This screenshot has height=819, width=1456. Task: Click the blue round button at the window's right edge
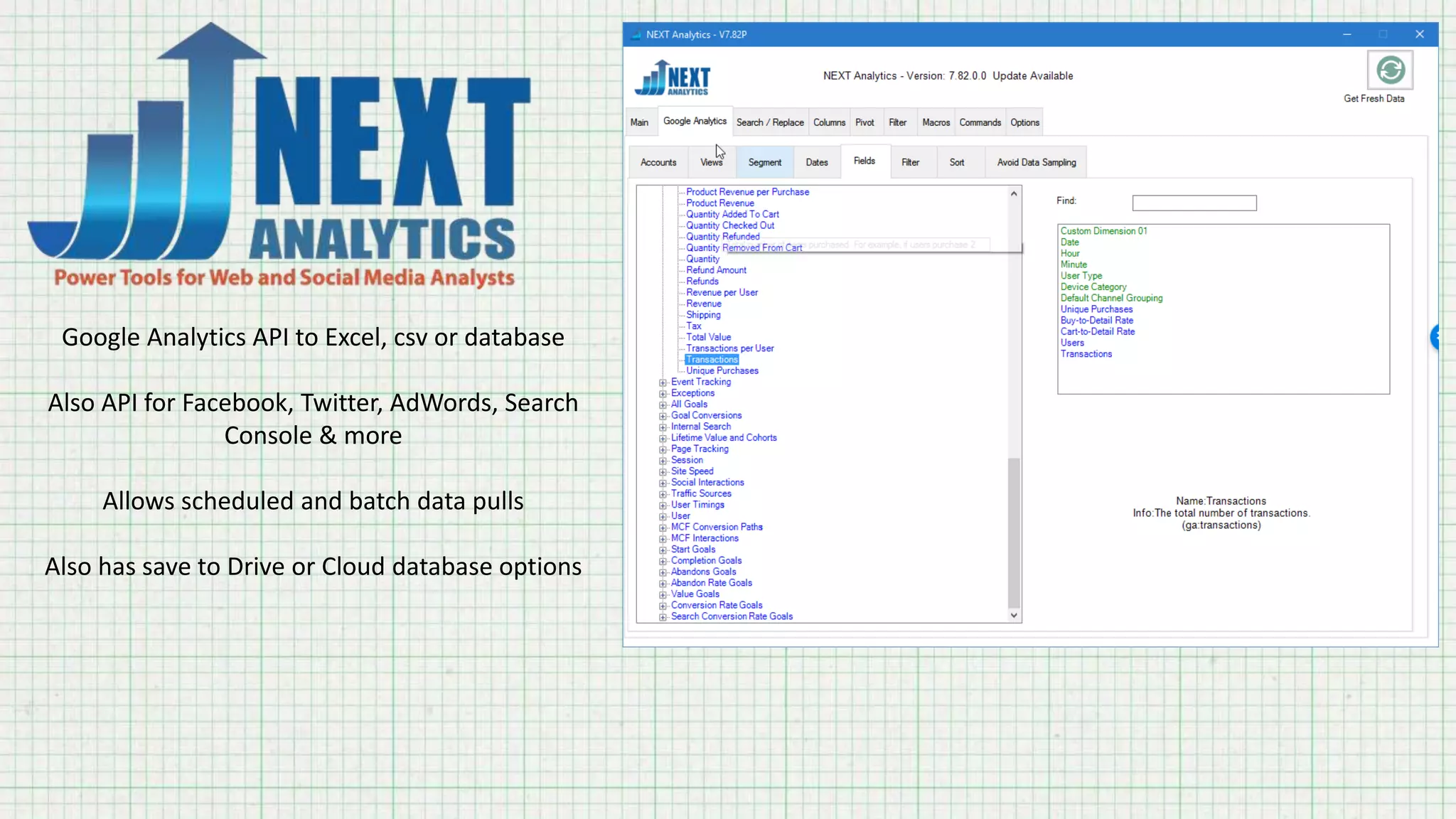(x=1435, y=337)
